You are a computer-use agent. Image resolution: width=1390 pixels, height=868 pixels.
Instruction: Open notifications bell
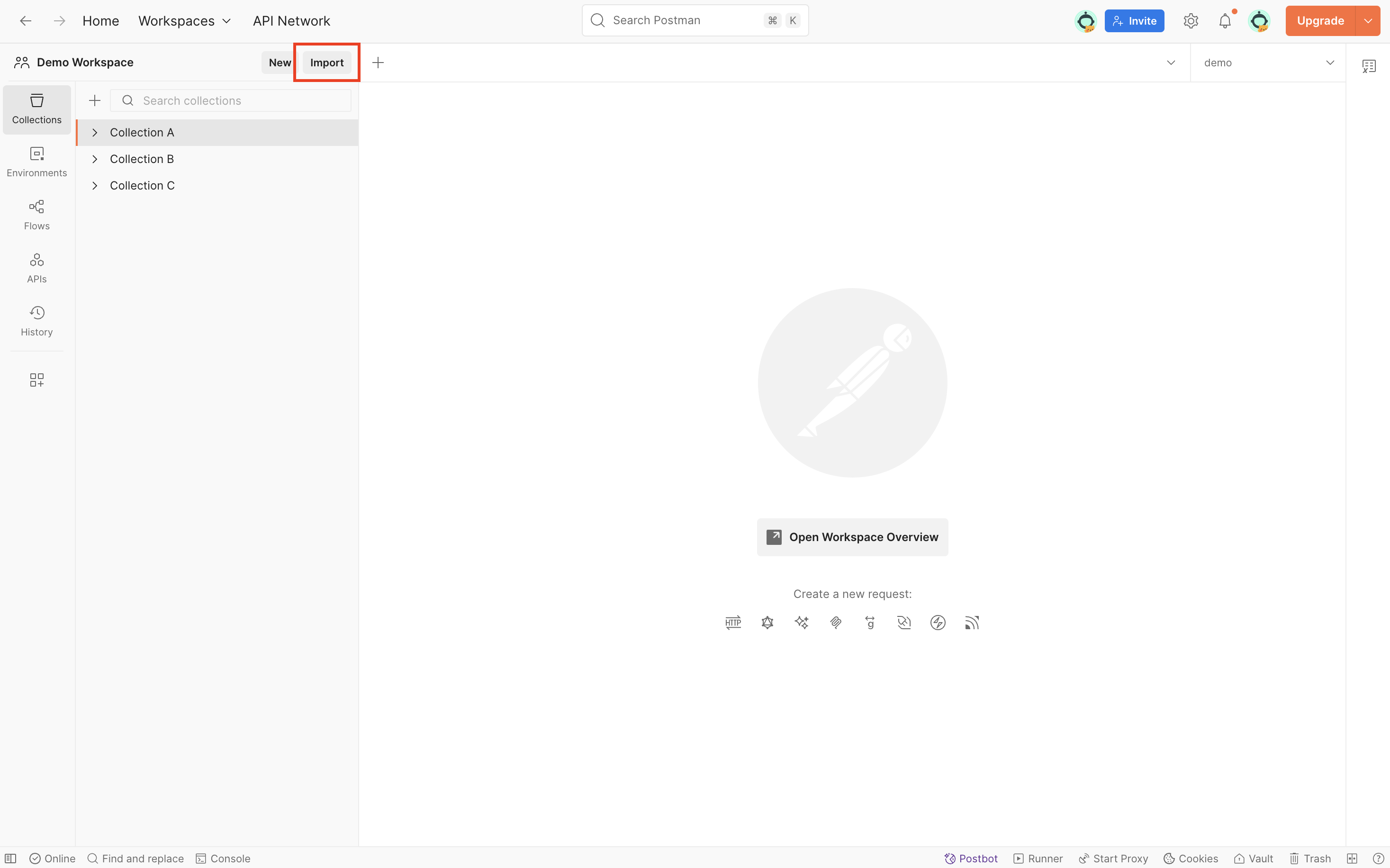(1225, 21)
